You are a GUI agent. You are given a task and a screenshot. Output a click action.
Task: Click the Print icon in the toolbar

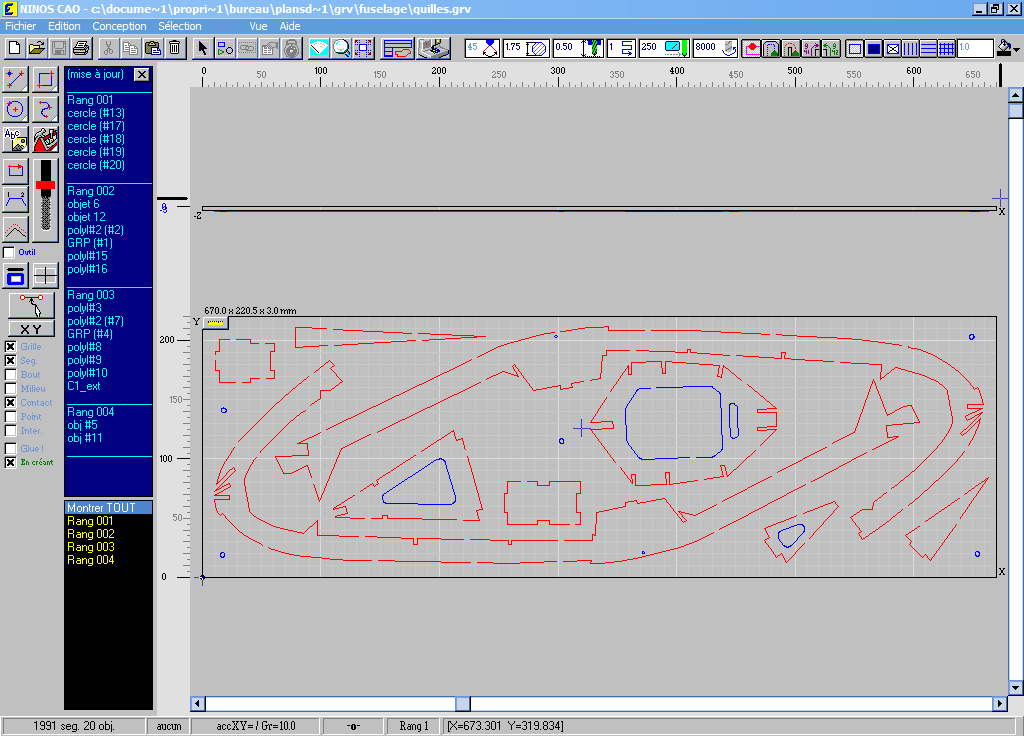point(81,47)
